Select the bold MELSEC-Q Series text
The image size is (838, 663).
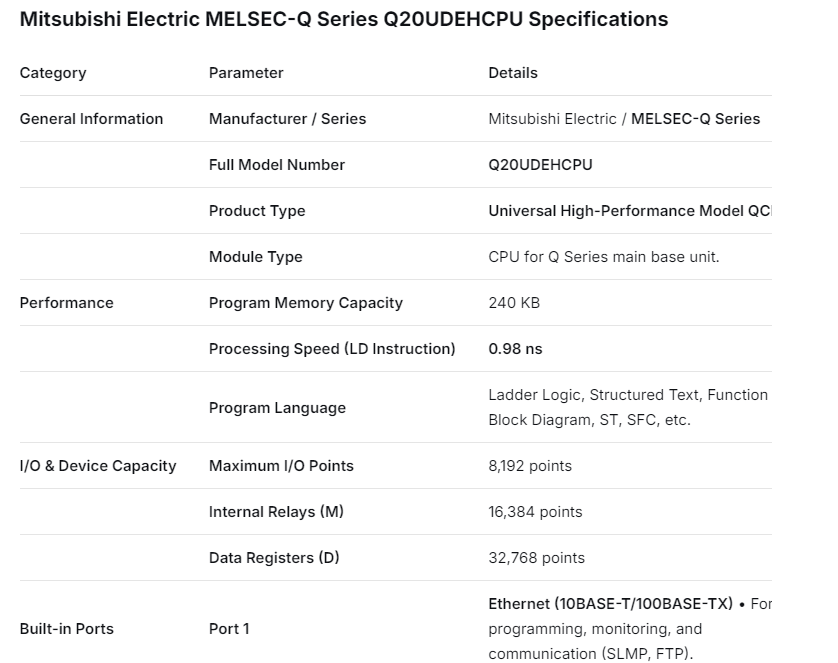(x=695, y=119)
